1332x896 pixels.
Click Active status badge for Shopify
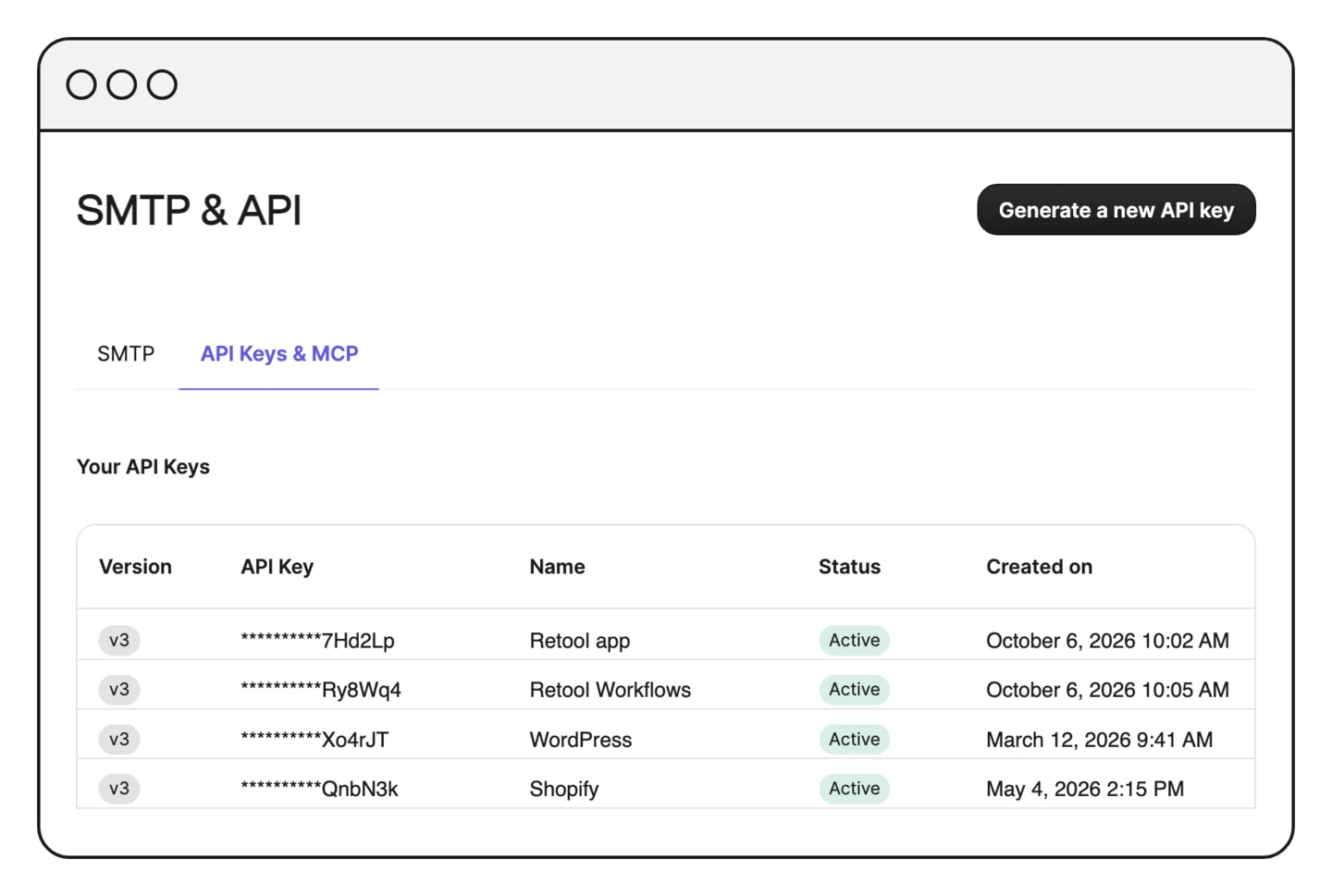(x=854, y=789)
